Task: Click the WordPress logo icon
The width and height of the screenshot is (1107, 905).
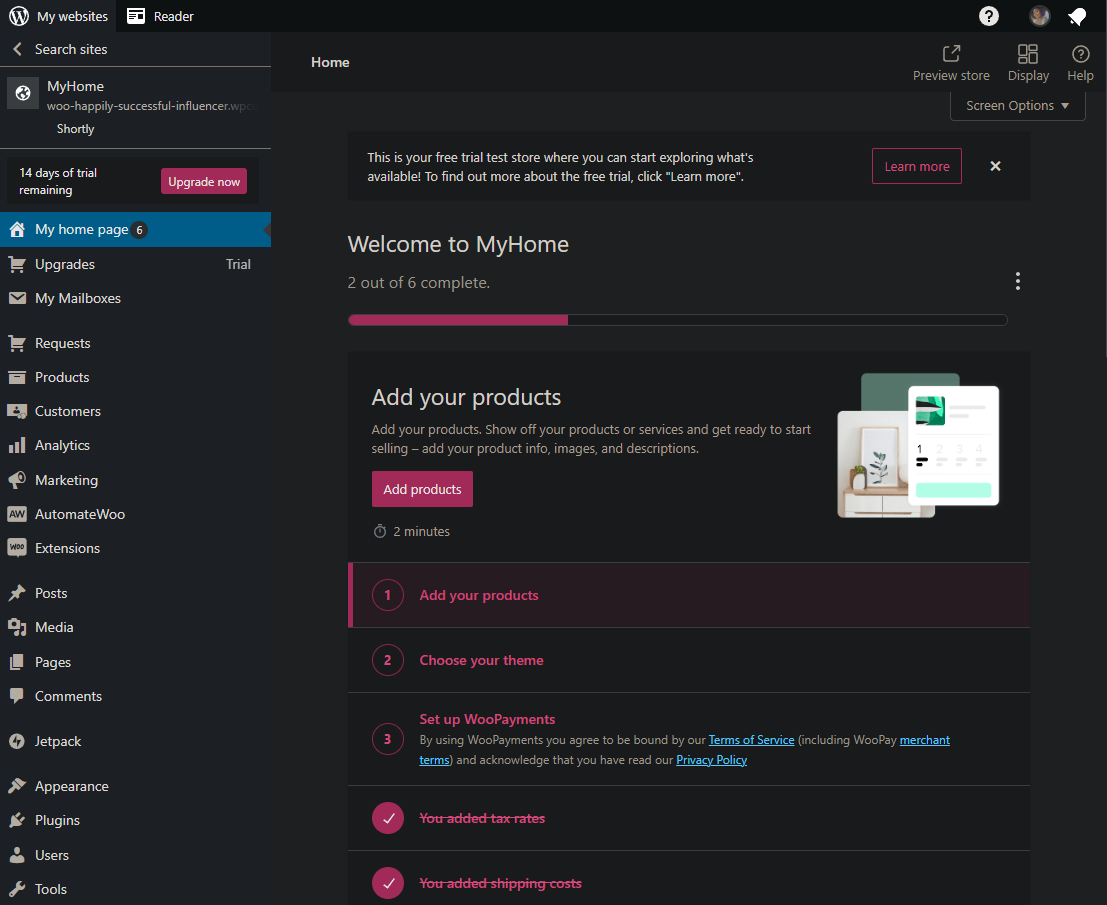Action: coord(18,16)
